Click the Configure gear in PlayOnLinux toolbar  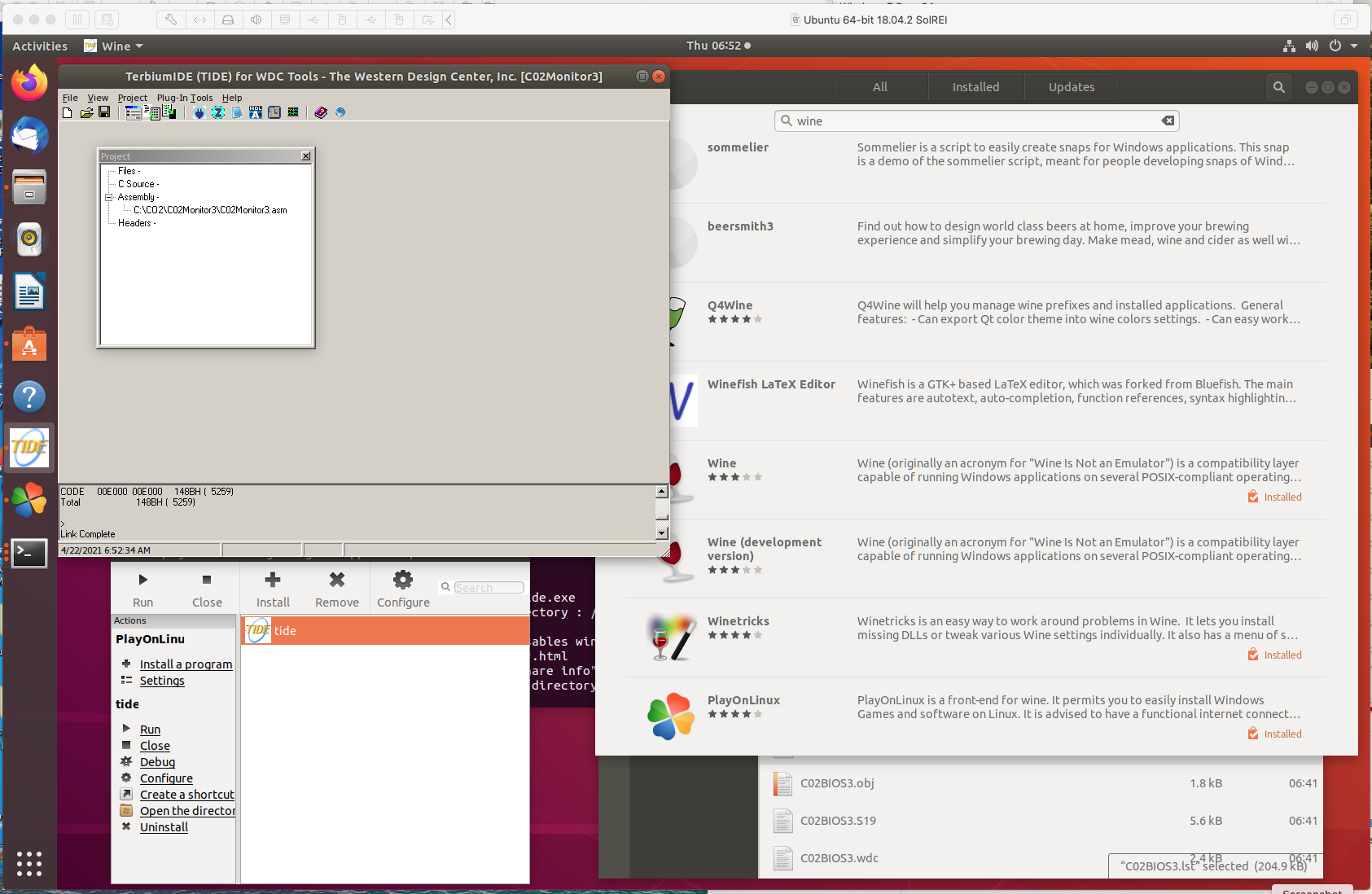click(x=403, y=589)
